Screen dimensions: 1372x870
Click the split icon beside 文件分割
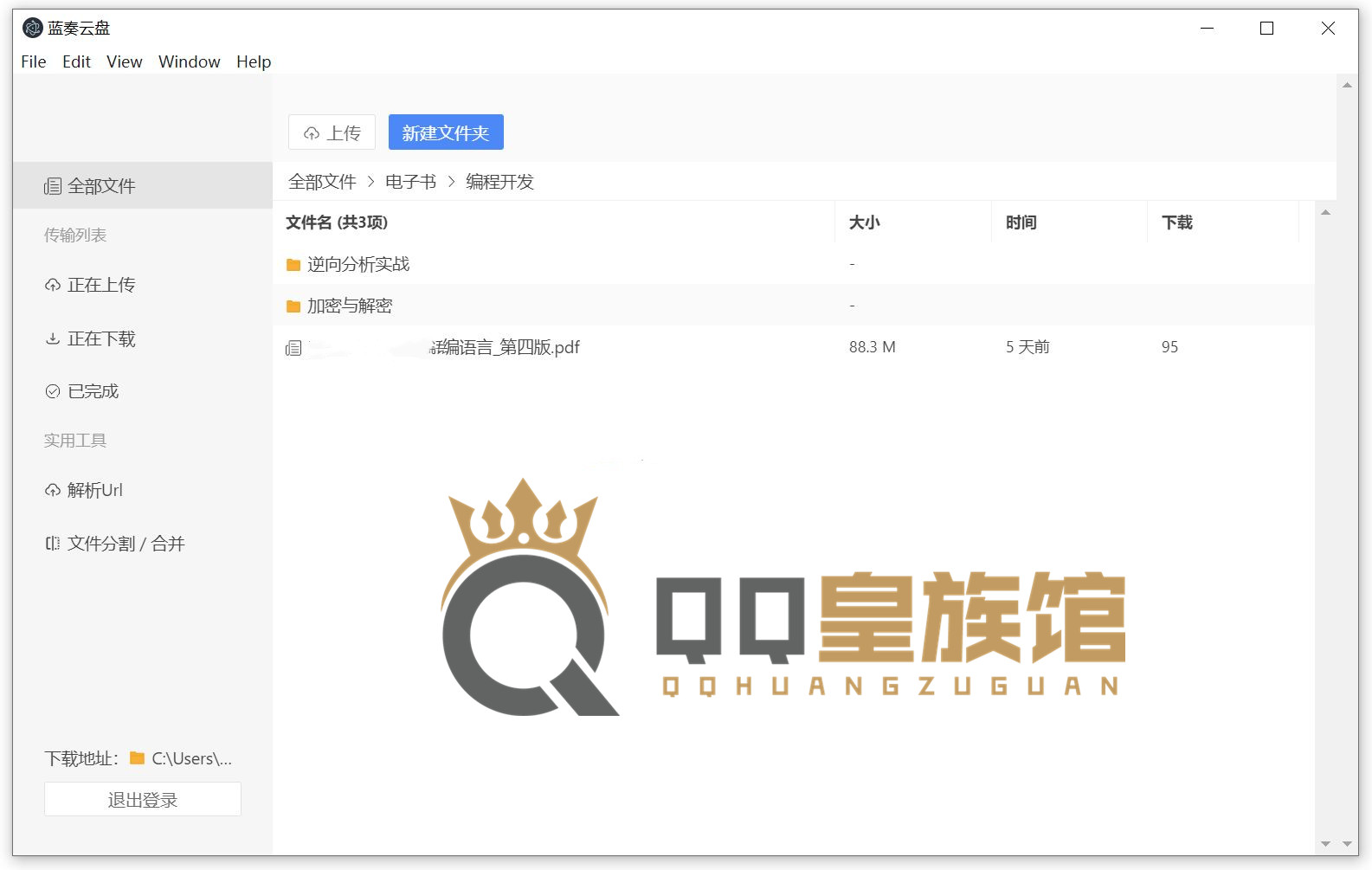[x=53, y=544]
